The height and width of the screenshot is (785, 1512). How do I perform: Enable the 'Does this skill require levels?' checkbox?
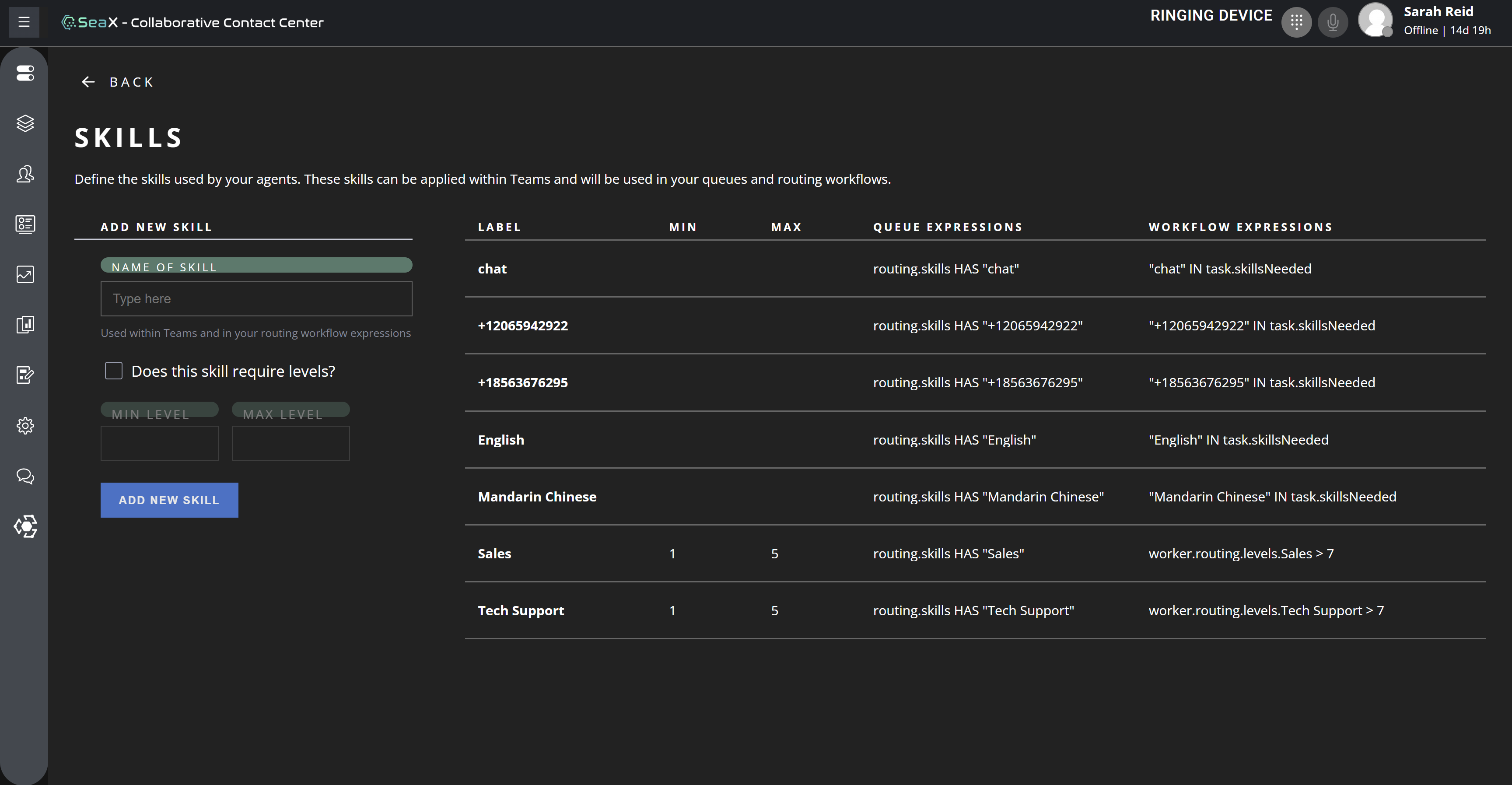tap(113, 371)
